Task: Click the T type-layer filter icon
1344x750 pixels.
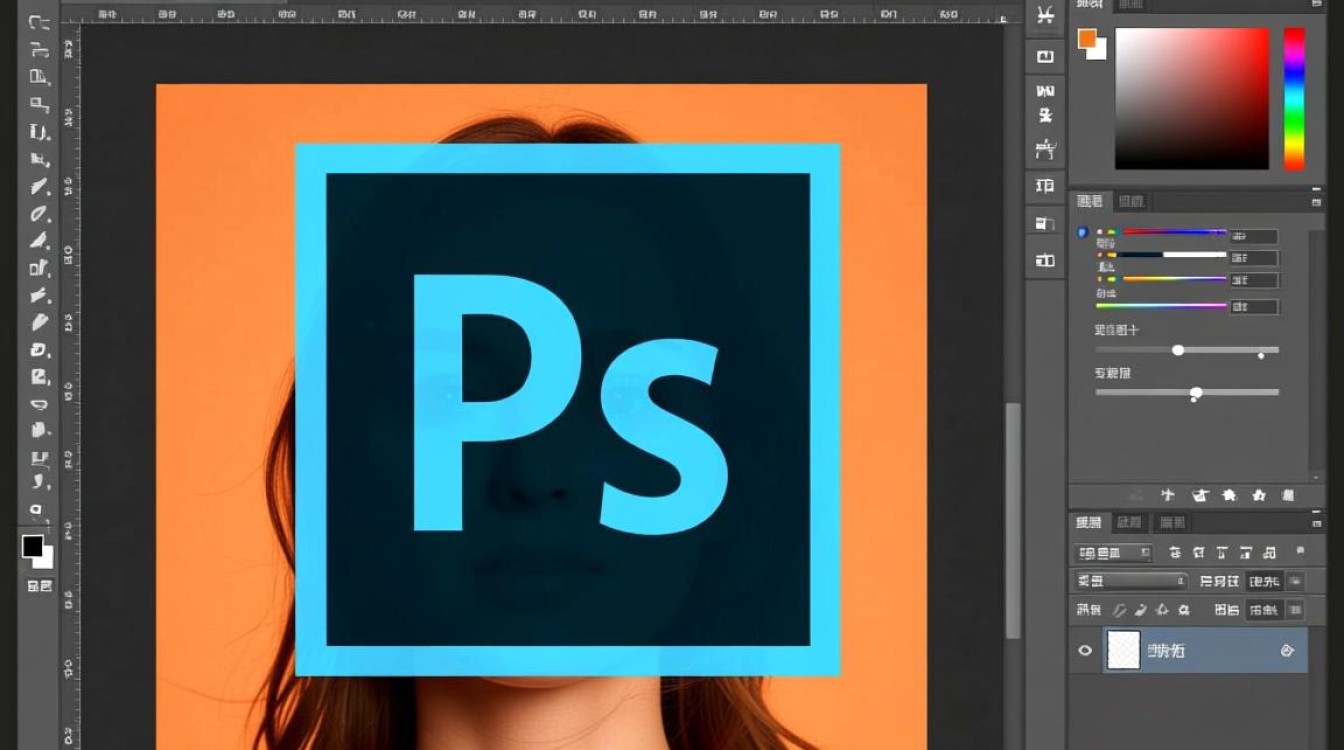Action: pos(1222,553)
